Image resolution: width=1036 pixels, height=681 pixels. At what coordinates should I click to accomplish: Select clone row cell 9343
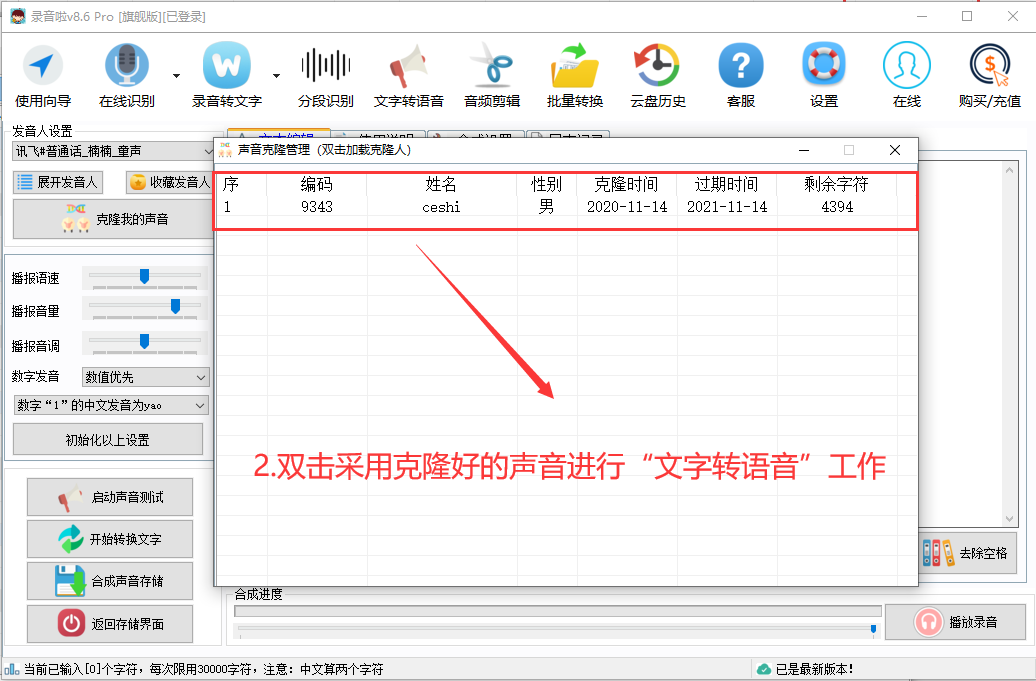click(316, 207)
